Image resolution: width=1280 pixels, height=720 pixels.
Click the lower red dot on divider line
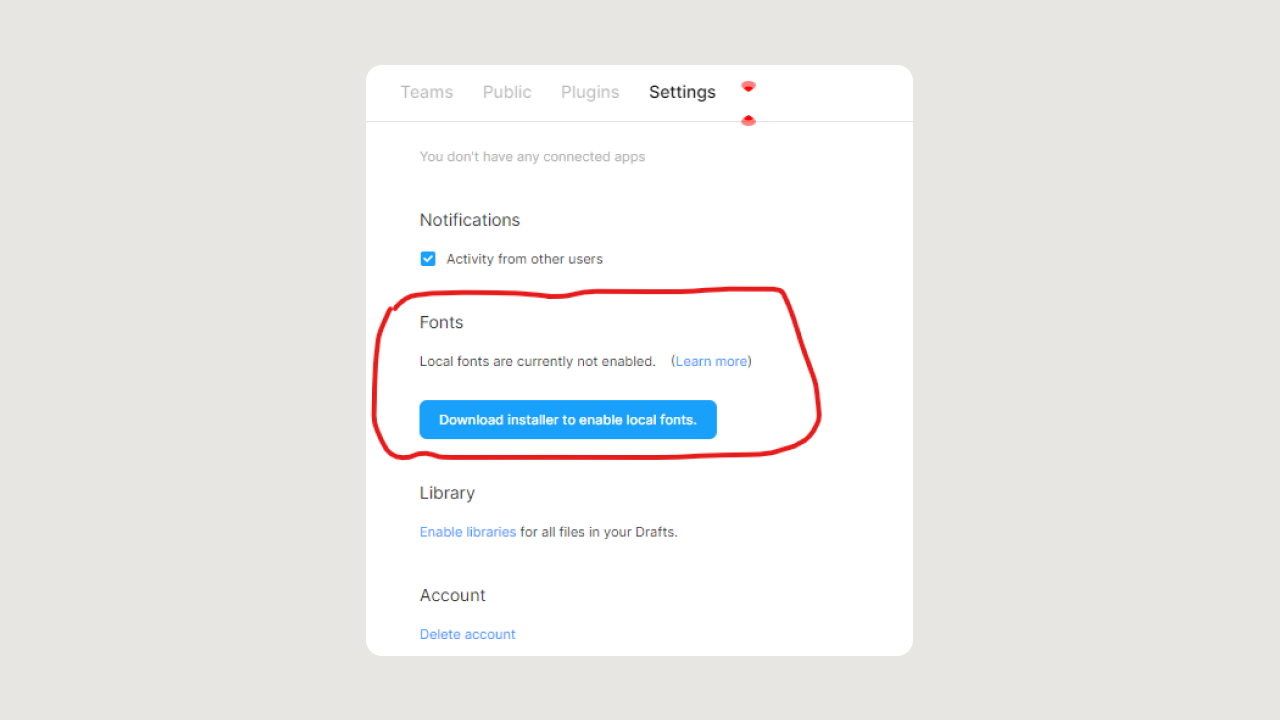tap(748, 121)
